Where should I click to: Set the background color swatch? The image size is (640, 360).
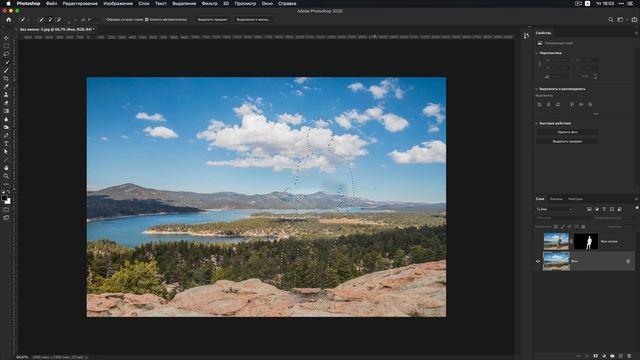8,201
